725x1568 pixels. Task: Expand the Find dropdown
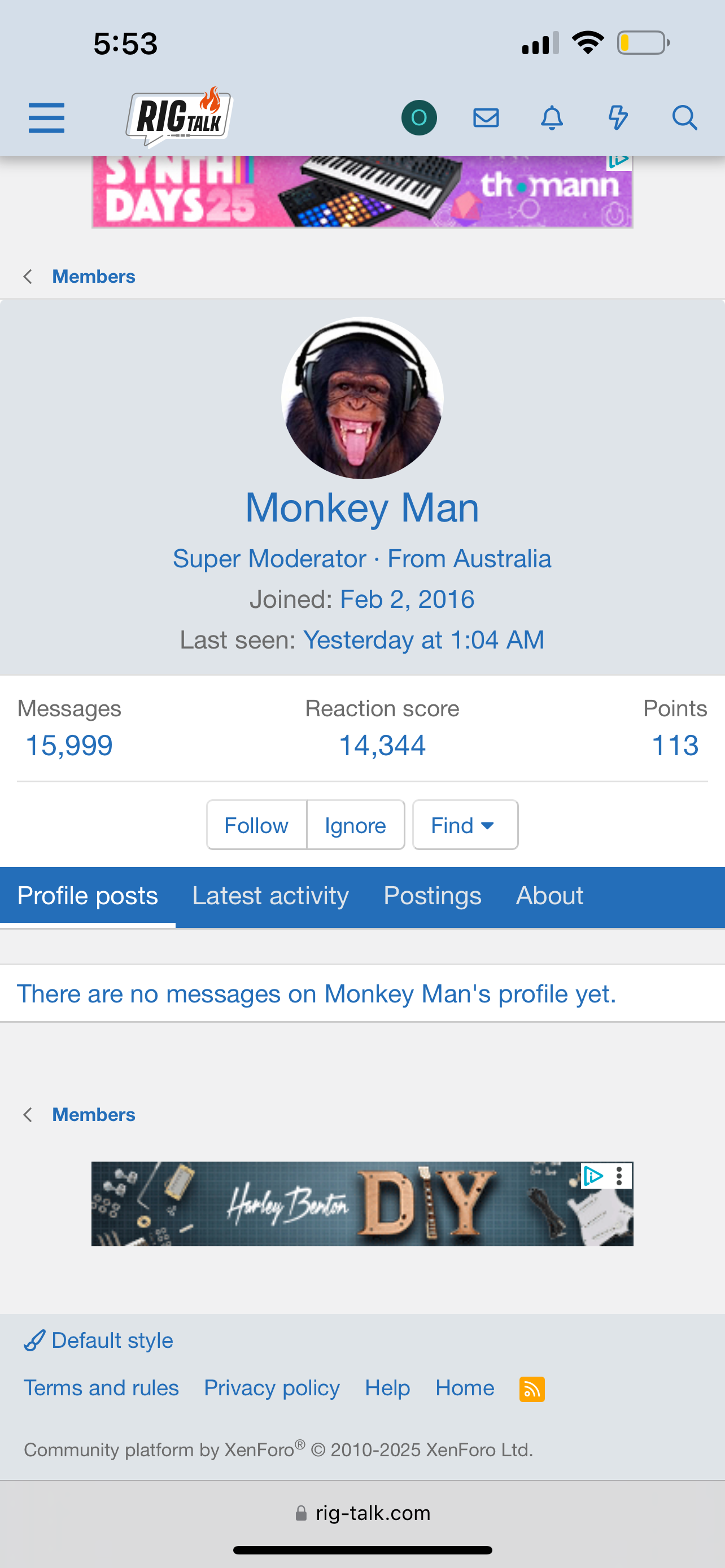pos(465,825)
